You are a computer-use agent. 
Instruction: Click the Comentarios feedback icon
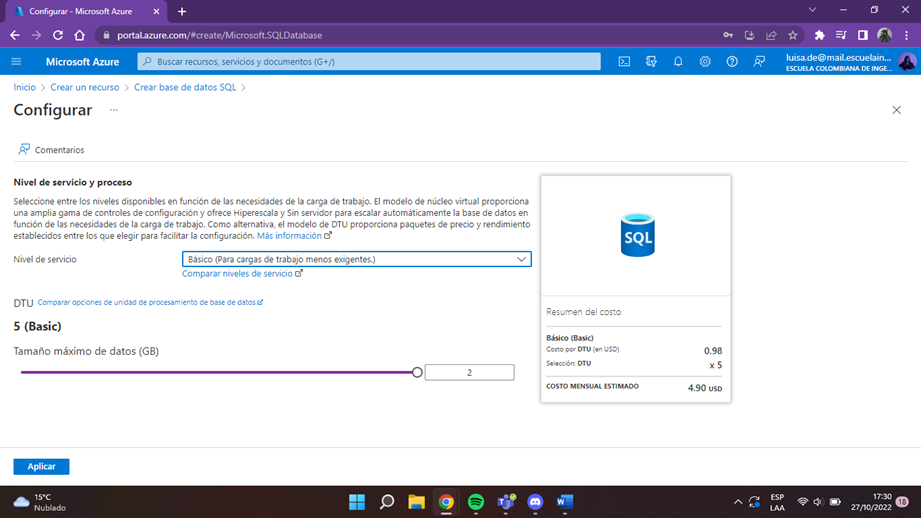[24, 149]
